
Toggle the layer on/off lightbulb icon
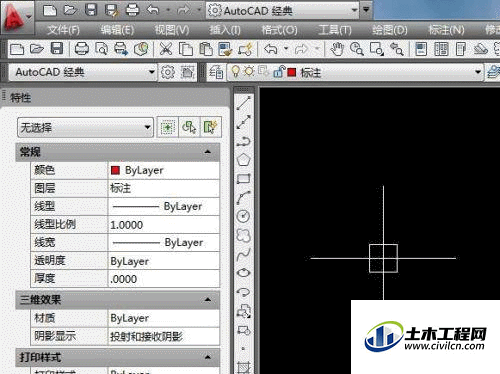pos(235,72)
